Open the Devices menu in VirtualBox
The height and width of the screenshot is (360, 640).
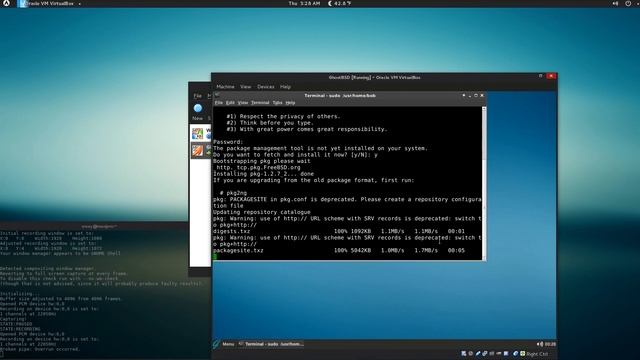pos(266,87)
